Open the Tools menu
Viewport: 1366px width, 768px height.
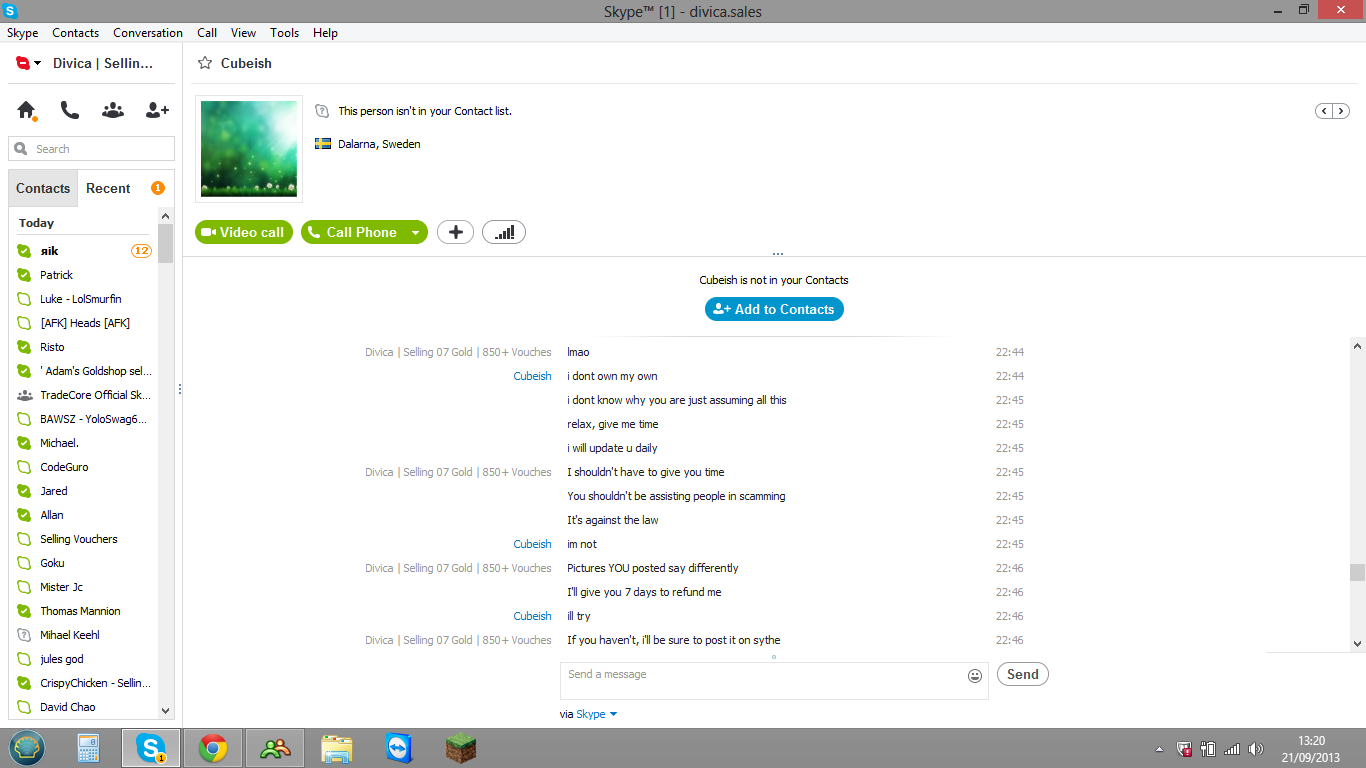pos(285,32)
